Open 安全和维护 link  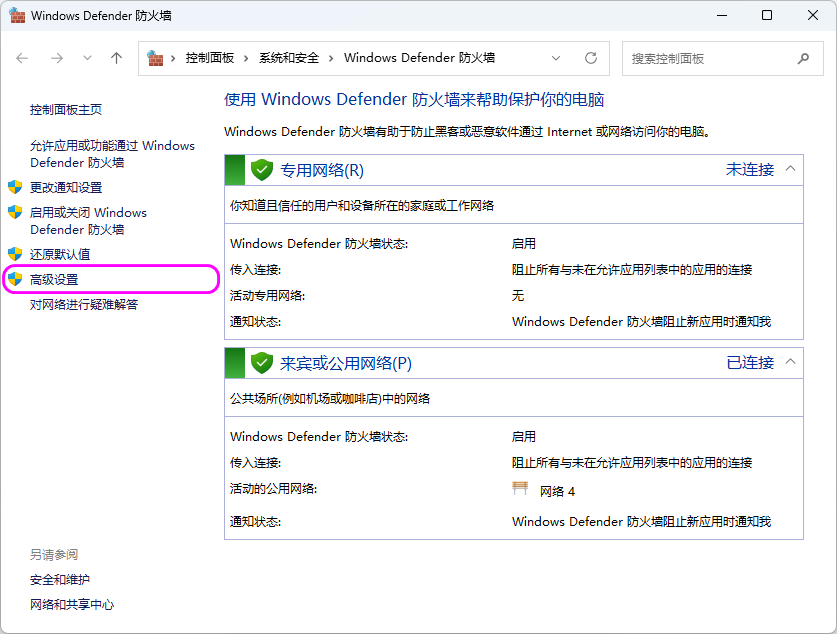point(60,579)
